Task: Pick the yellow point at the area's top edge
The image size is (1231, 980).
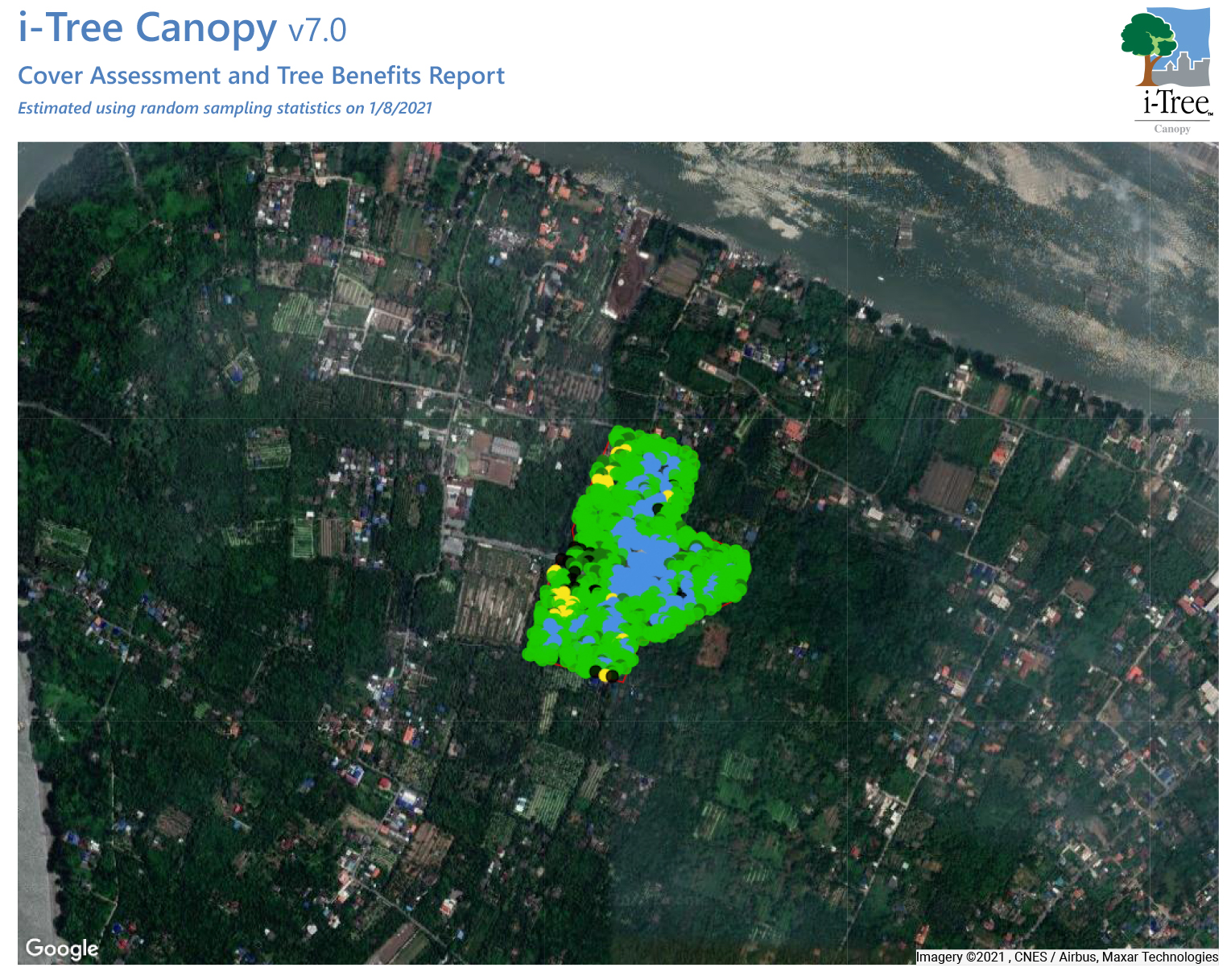Action: (x=622, y=449)
